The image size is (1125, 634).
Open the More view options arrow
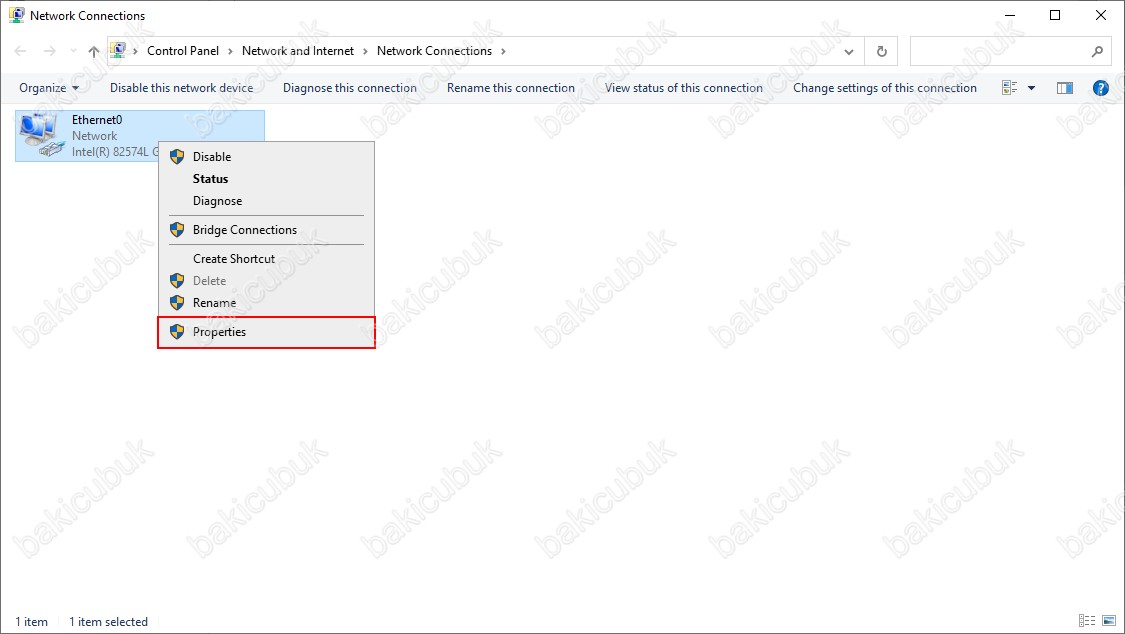click(x=1032, y=88)
